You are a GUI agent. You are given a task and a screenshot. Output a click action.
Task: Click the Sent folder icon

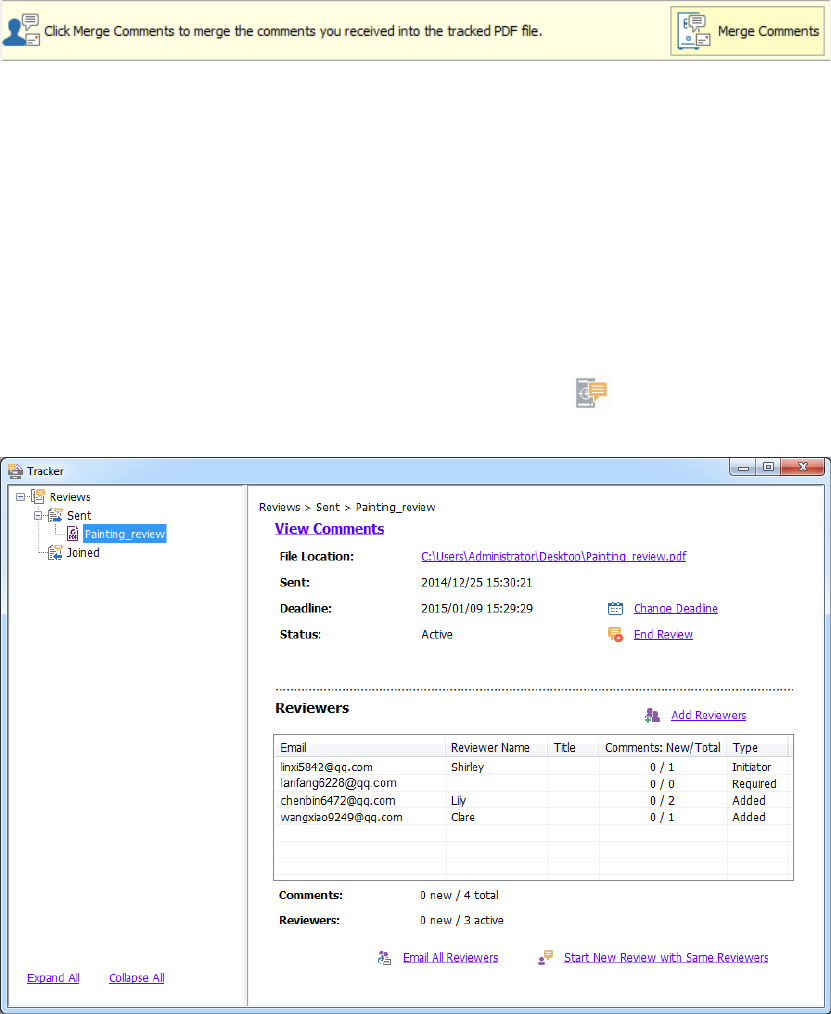(x=56, y=515)
